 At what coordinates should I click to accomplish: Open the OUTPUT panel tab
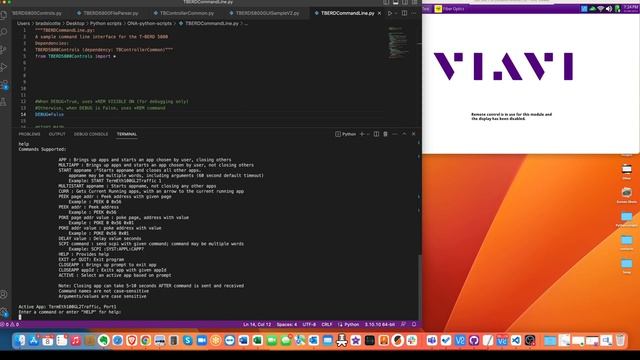[57, 134]
